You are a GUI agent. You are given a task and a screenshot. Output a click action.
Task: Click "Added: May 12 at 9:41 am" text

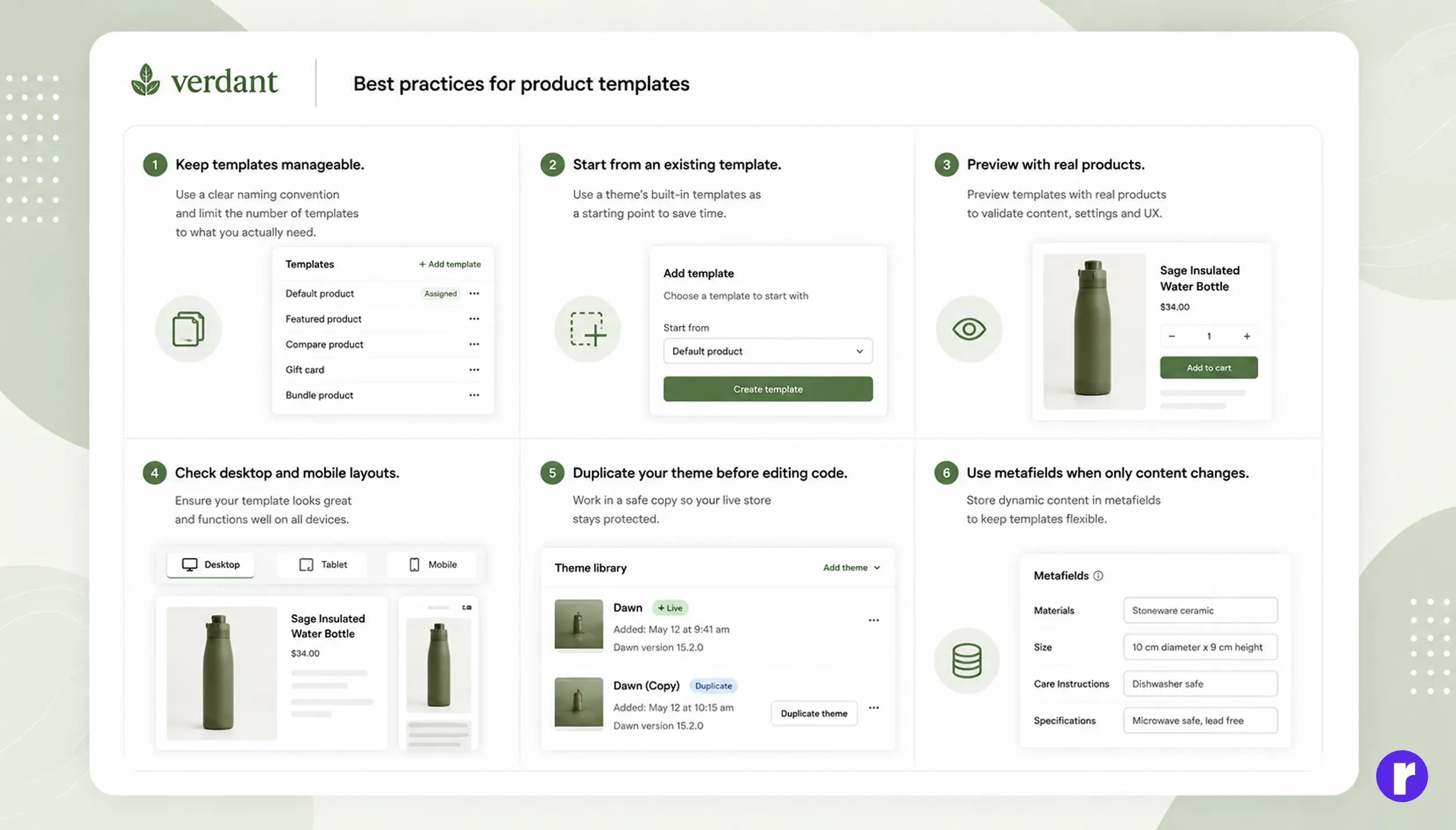671,629
